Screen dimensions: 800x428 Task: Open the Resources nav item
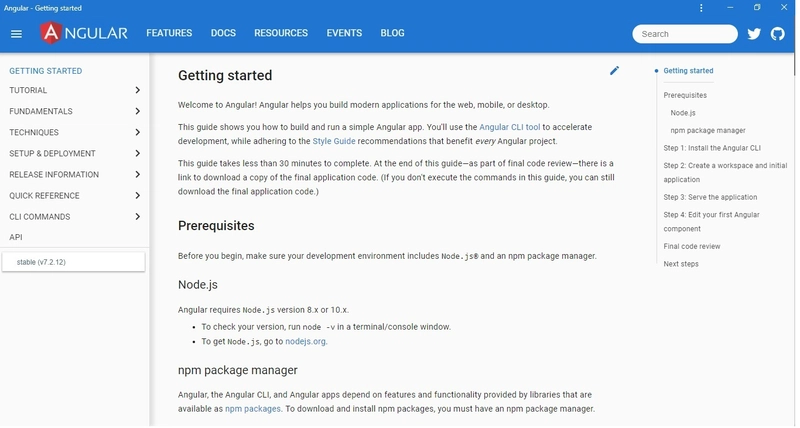tap(281, 33)
